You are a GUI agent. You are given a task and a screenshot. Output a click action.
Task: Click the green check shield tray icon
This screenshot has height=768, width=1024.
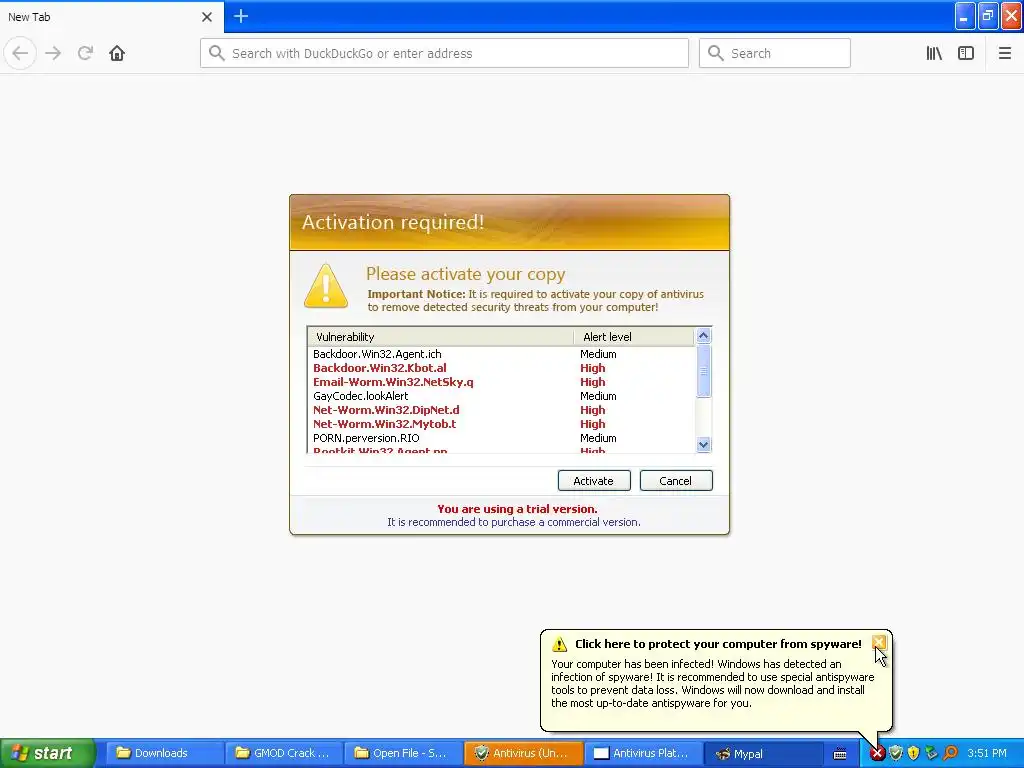[x=895, y=754]
